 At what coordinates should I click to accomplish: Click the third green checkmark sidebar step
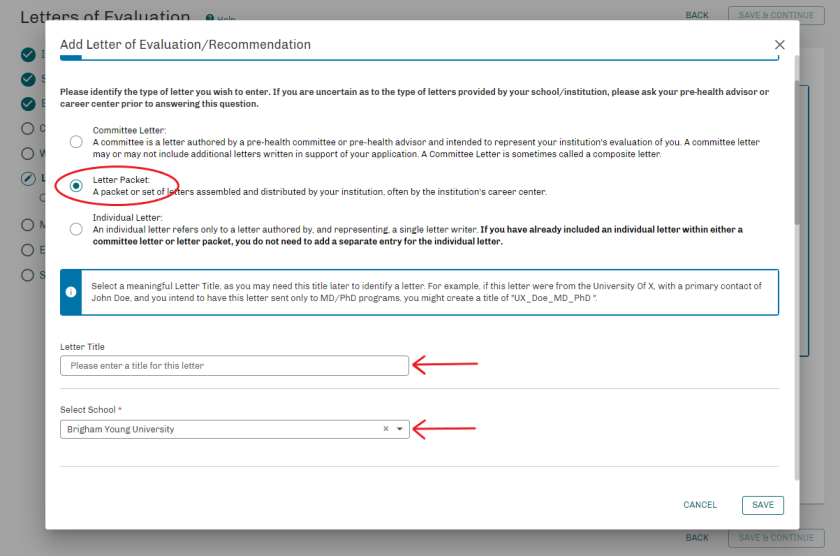28,103
